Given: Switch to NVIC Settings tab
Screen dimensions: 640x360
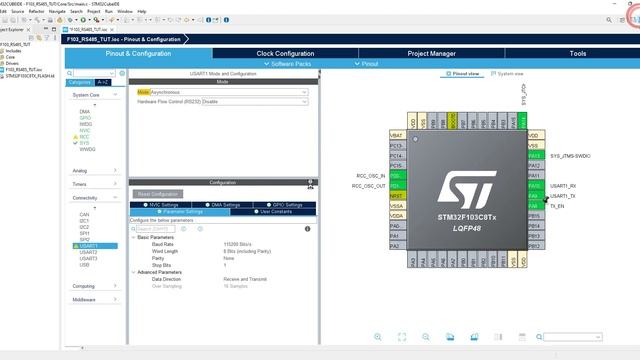Looking at the screenshot, I should (160, 205).
